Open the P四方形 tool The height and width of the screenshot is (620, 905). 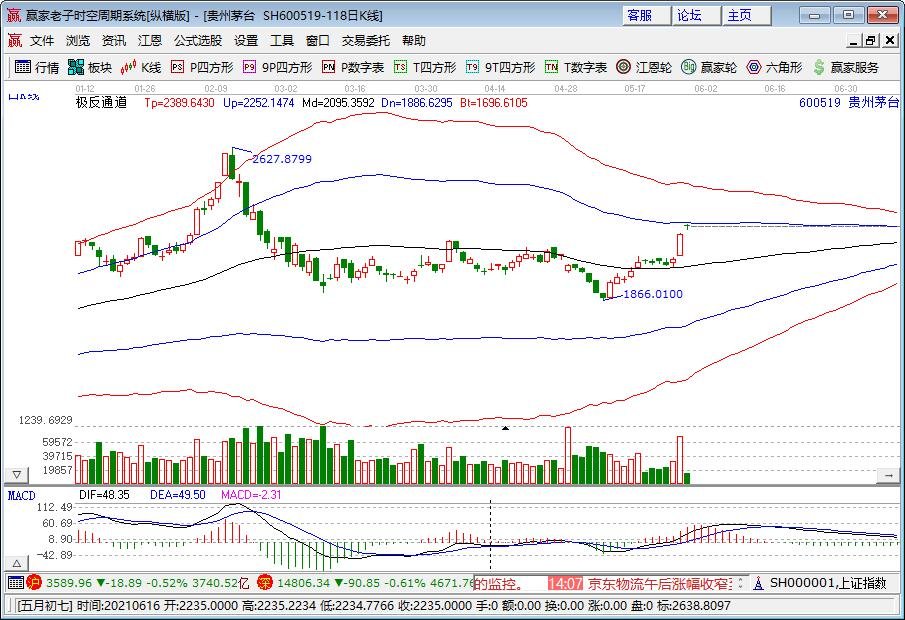click(x=202, y=68)
